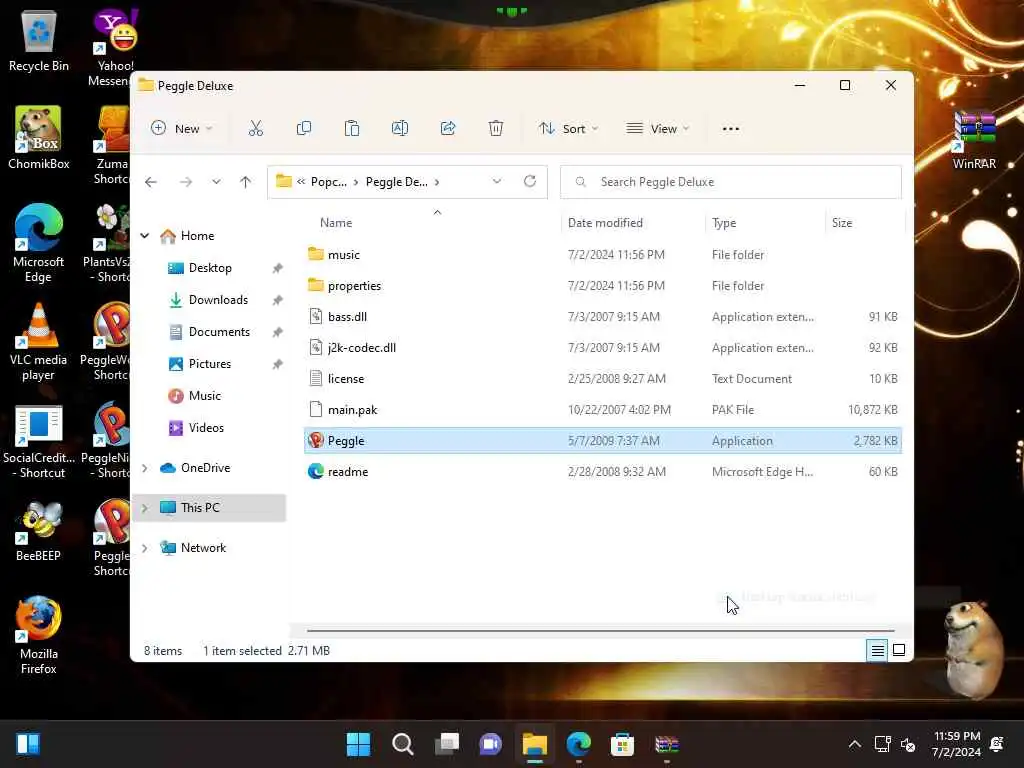Select BeeBEEP desktop icon
1024x768 pixels.
pos(39,532)
